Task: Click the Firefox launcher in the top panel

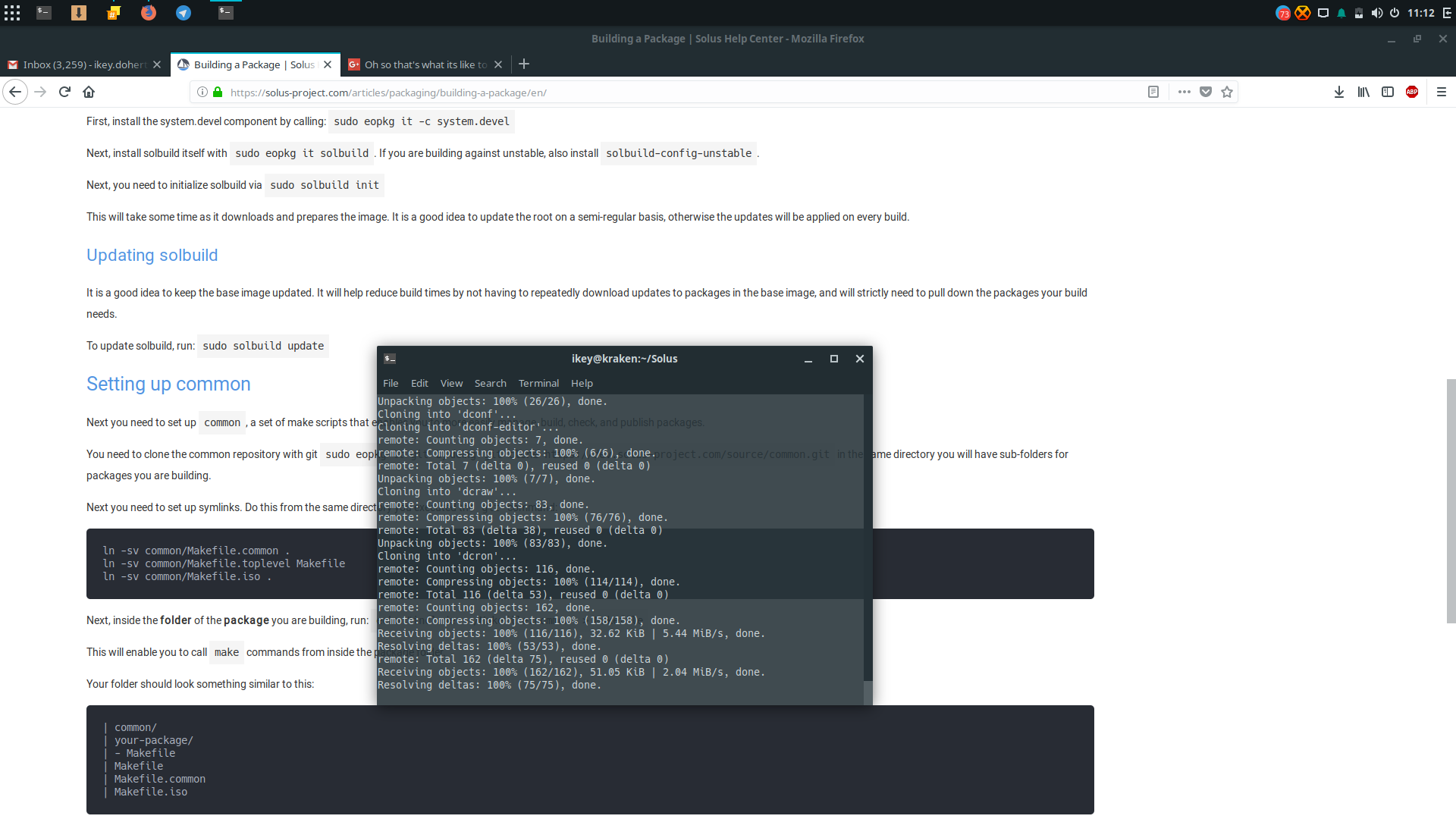Action: 149,13
